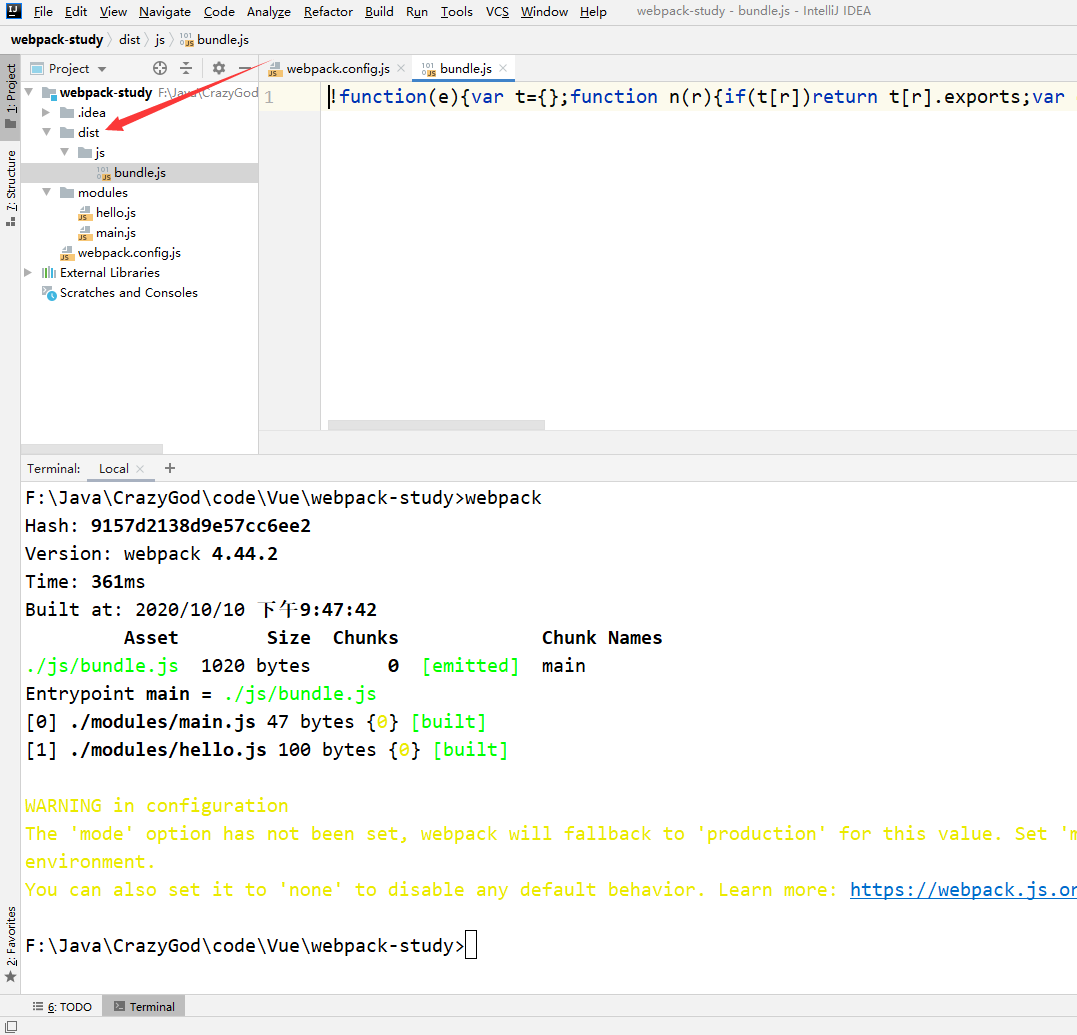This screenshot has height=1035, width=1077.
Task: Toggle the Terminal tool window button
Action: click(x=144, y=1007)
